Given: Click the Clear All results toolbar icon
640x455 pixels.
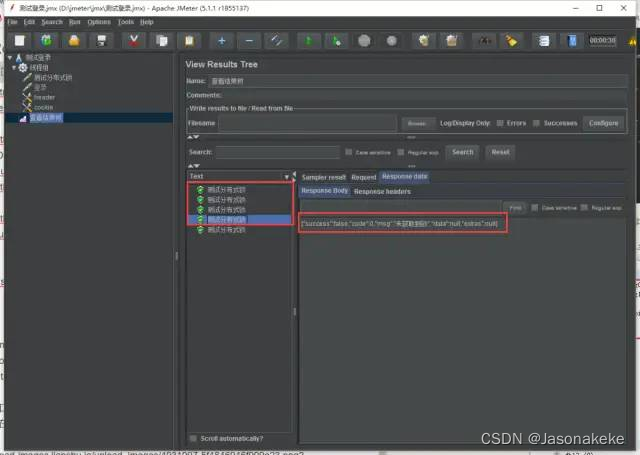Looking at the screenshot, I should click(451, 40).
